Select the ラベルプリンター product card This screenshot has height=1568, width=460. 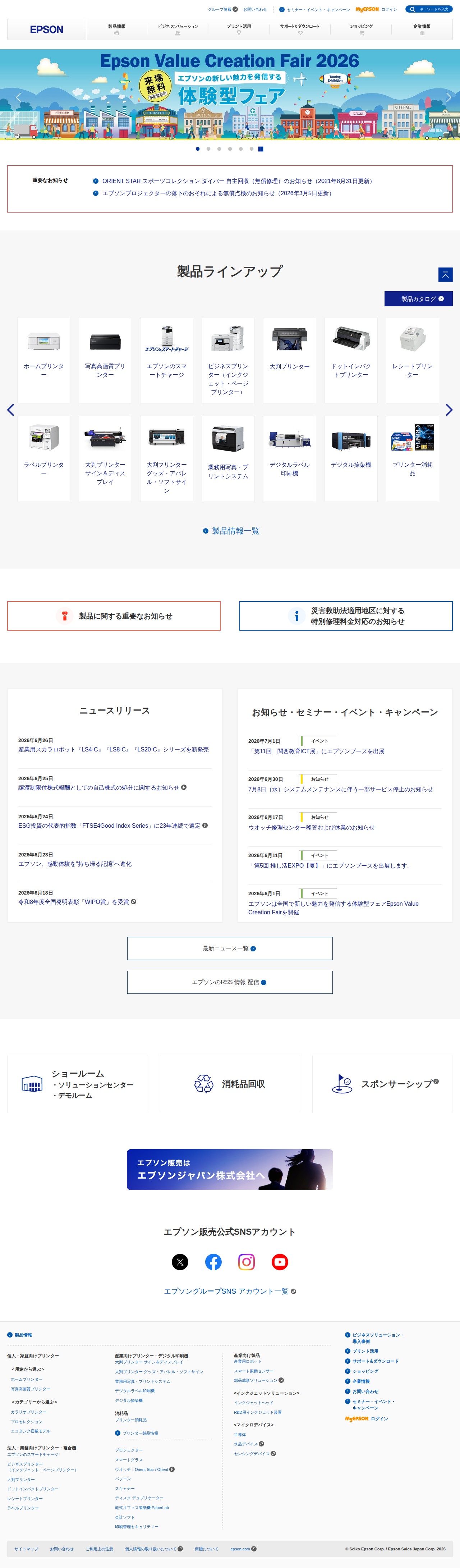[44, 458]
